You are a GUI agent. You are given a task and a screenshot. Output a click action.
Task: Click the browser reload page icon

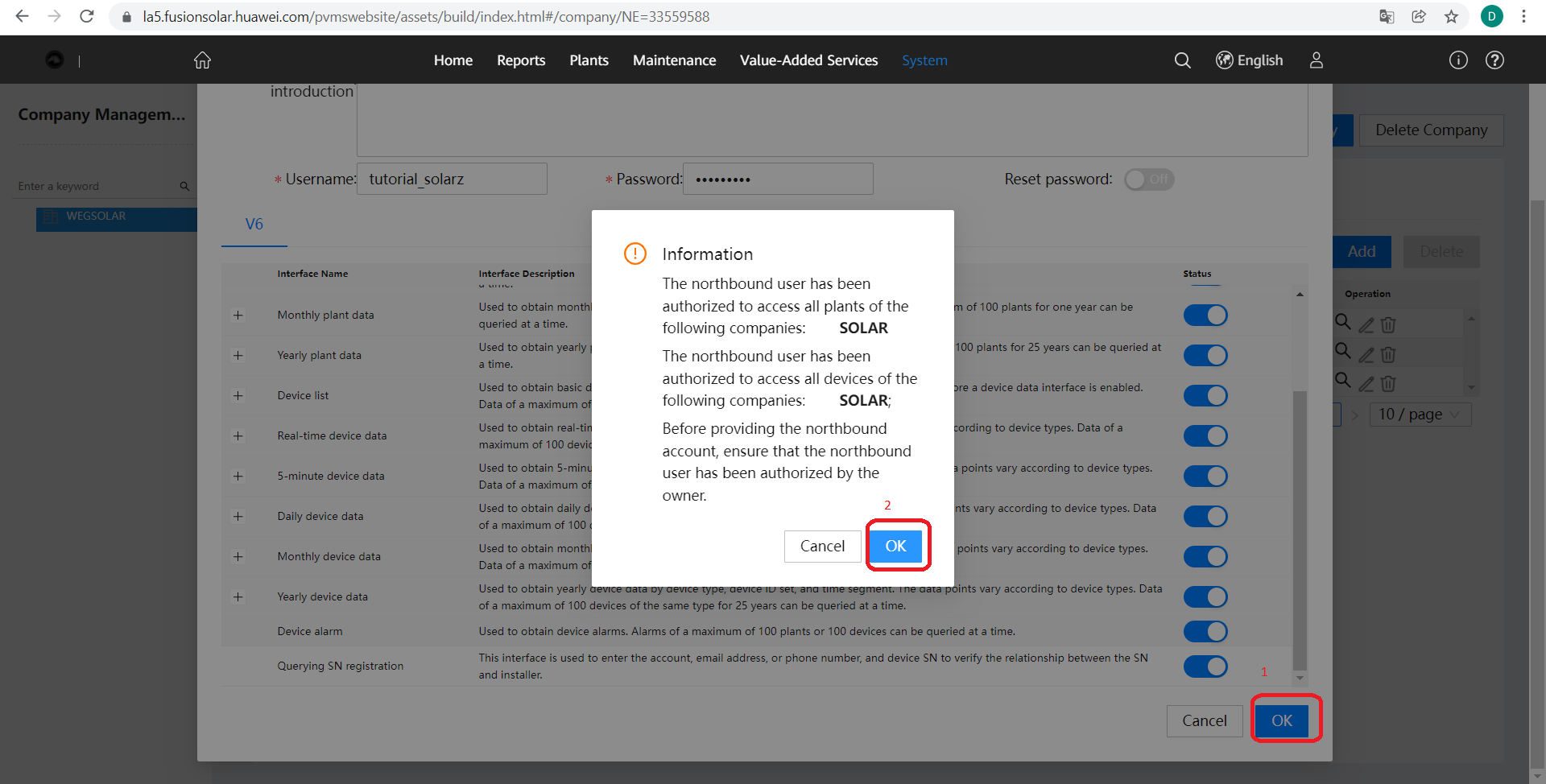(x=87, y=17)
